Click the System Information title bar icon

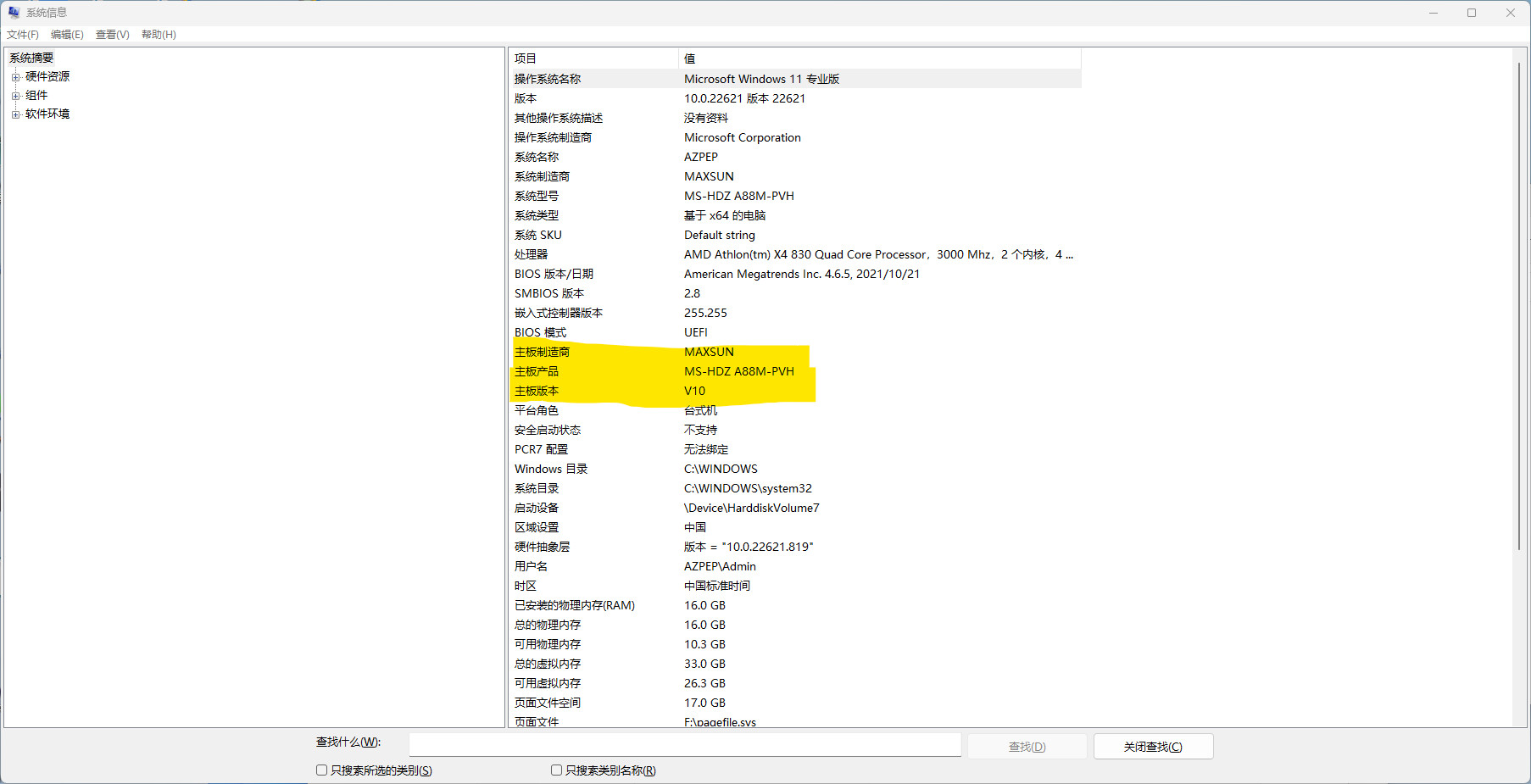click(x=14, y=12)
